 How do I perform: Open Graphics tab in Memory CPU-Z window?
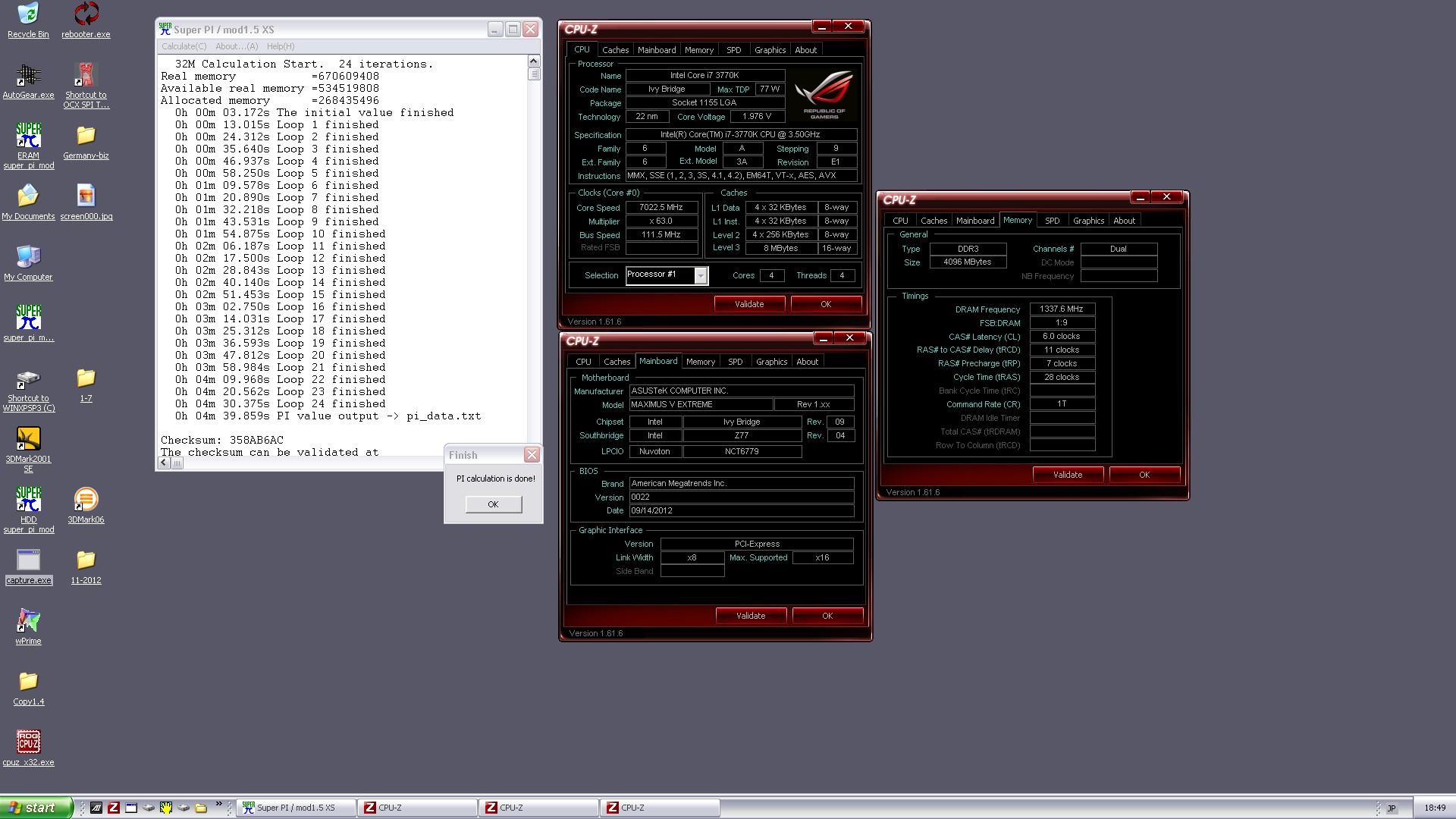[x=1088, y=221]
